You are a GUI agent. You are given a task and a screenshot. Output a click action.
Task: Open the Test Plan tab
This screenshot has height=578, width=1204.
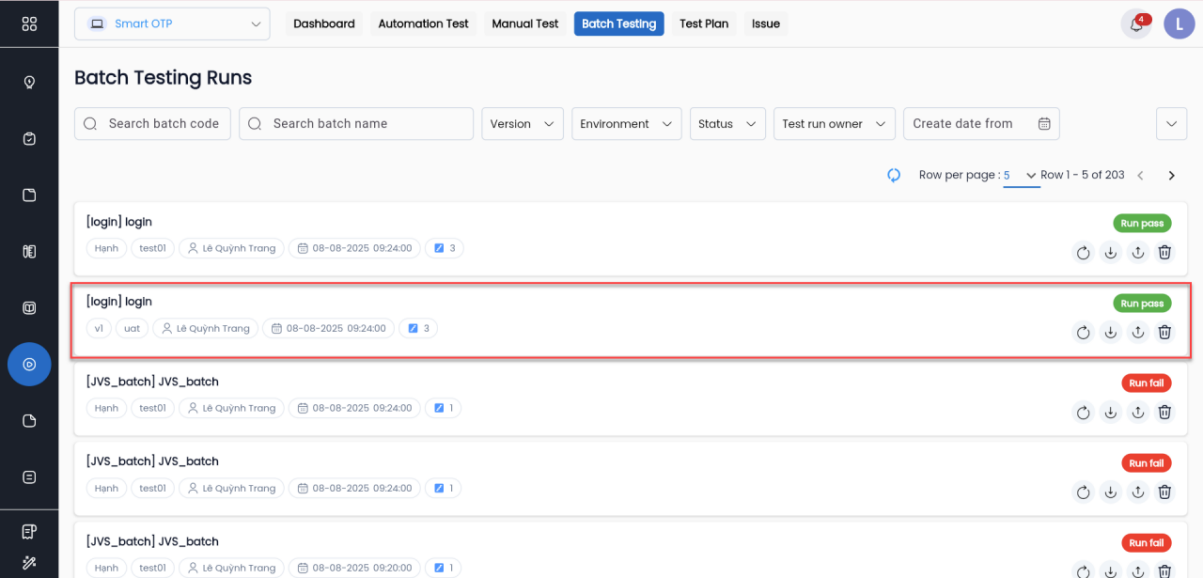pyautogui.click(x=704, y=24)
